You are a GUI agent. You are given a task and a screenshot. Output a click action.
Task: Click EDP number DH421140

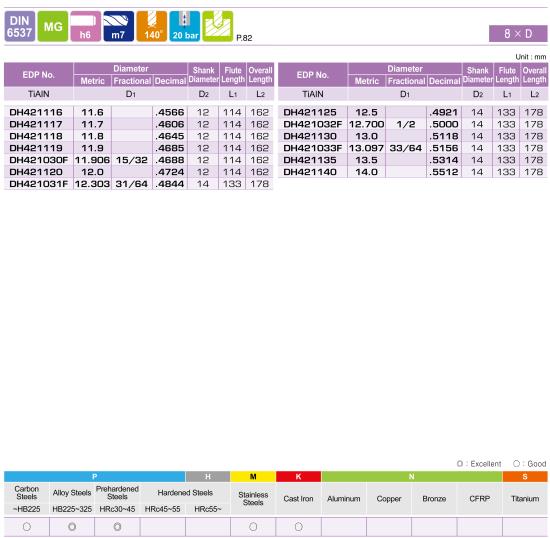(x=310, y=172)
